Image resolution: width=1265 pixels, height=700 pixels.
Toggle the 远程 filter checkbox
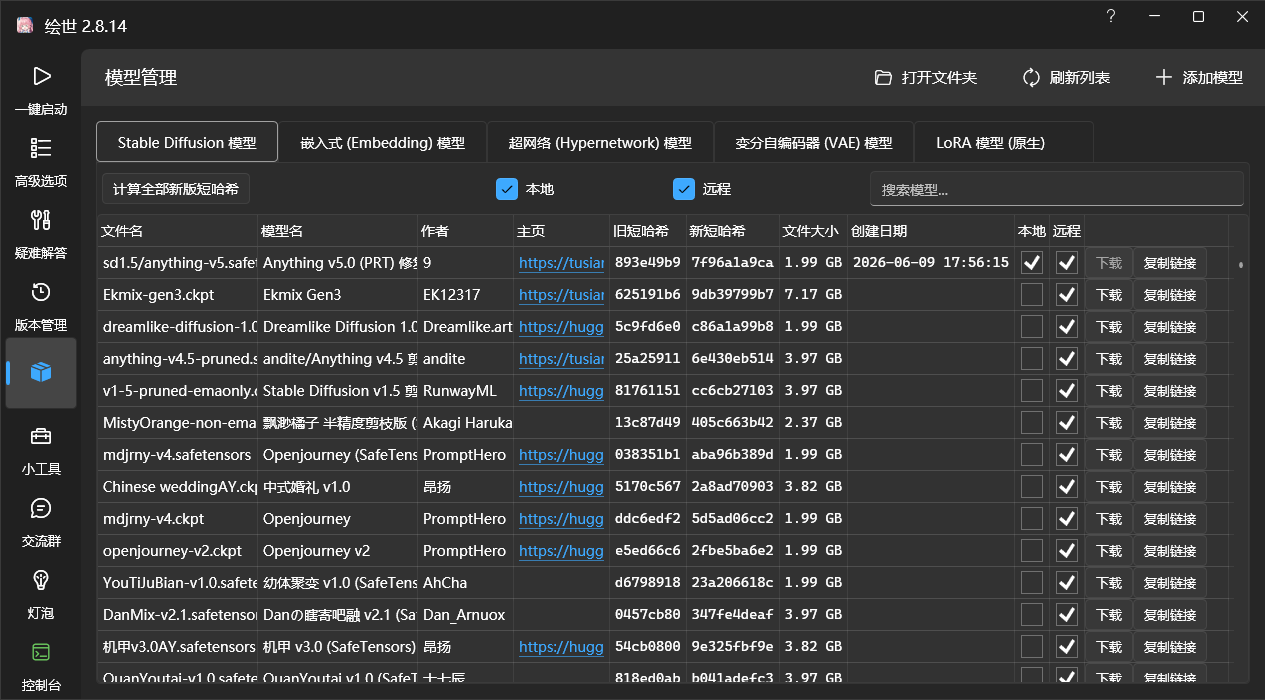coord(684,188)
